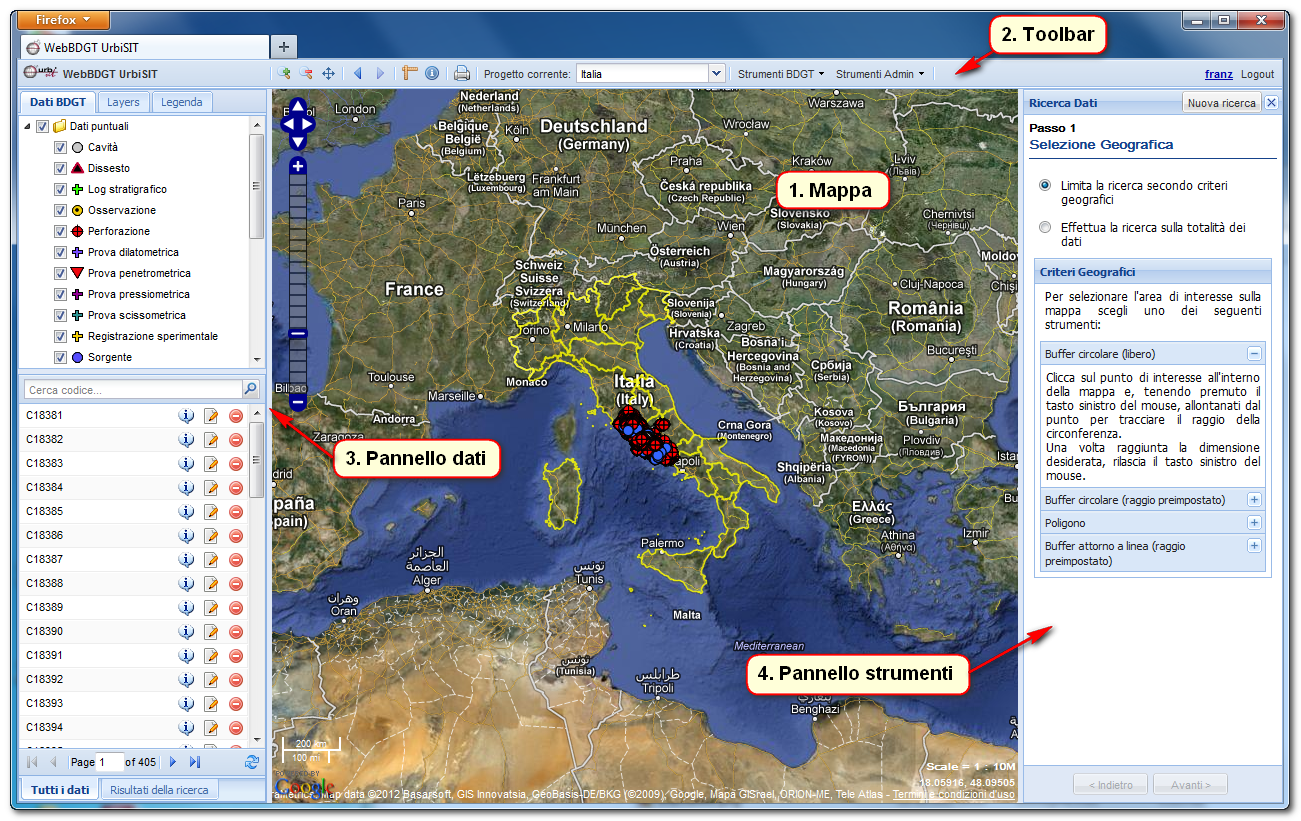
Task: Go to previous map view
Action: click(358, 73)
